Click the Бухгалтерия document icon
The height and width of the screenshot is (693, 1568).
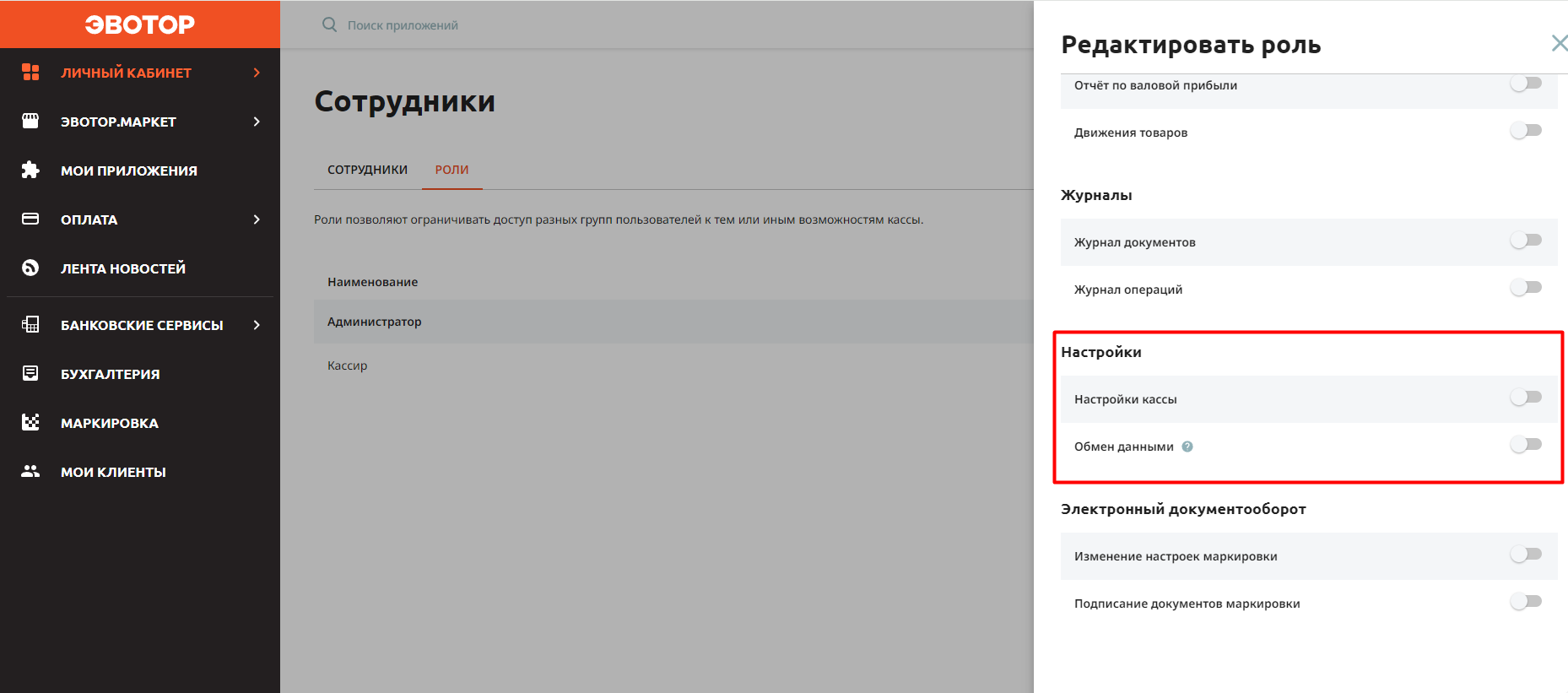click(x=30, y=374)
